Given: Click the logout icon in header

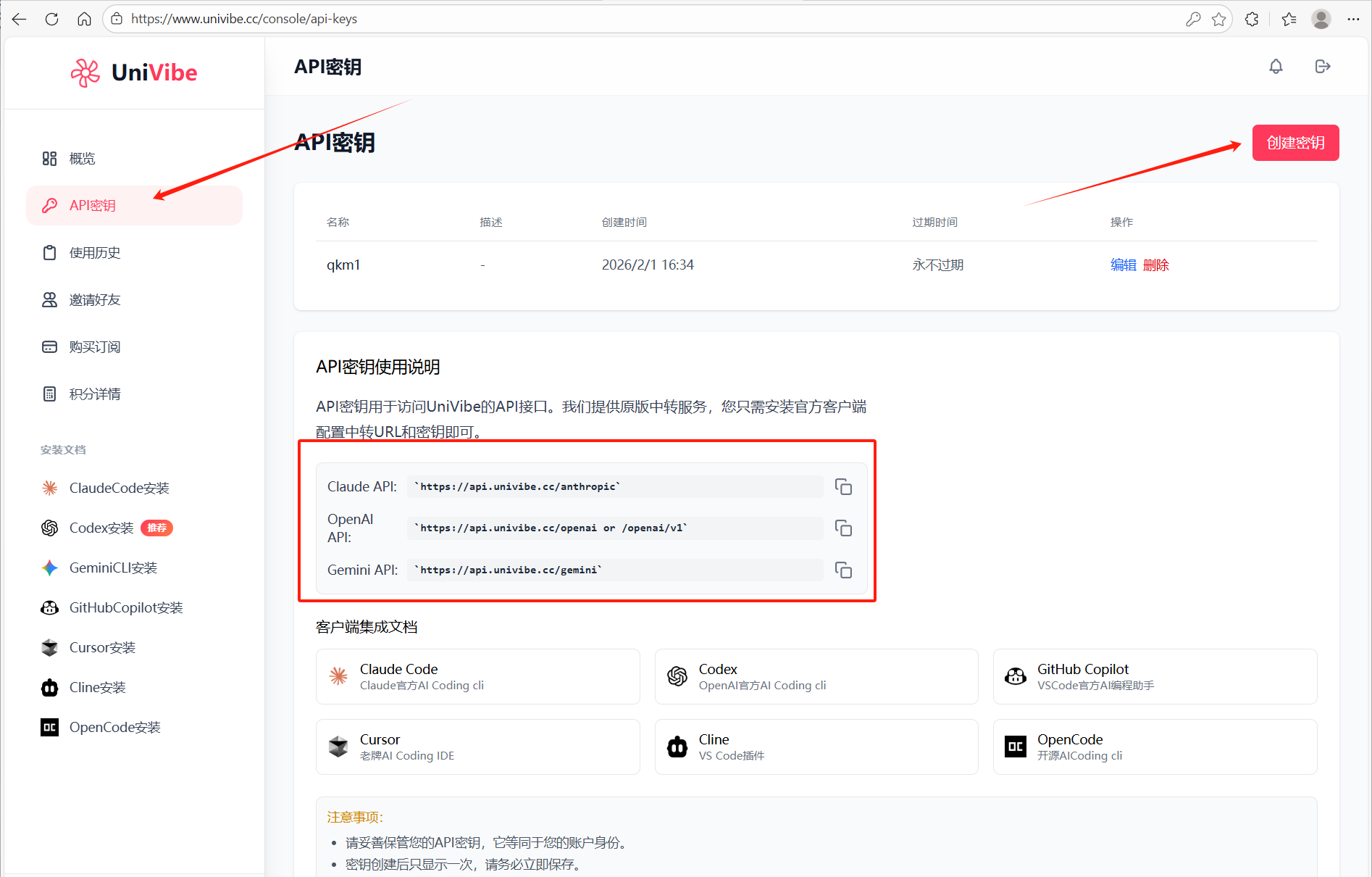Looking at the screenshot, I should click(x=1323, y=67).
